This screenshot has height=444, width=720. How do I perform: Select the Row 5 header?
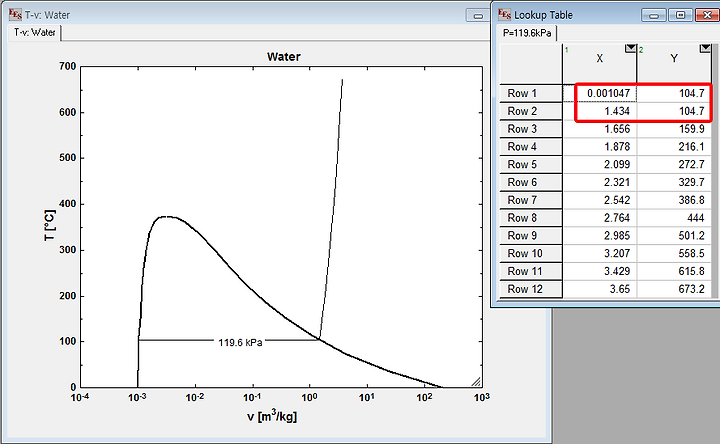click(x=531, y=164)
